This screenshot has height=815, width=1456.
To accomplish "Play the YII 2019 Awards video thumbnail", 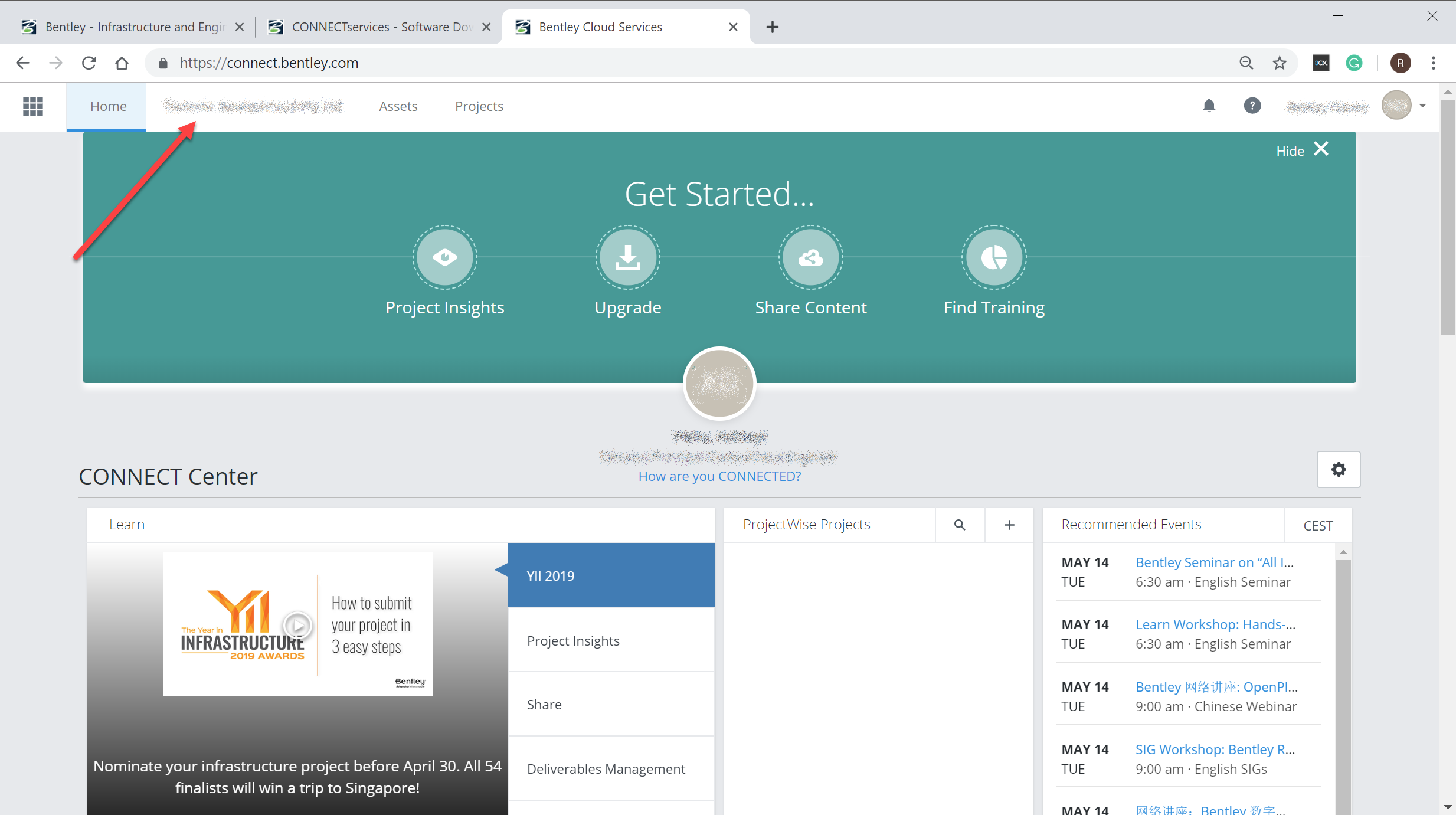I will (x=297, y=626).
